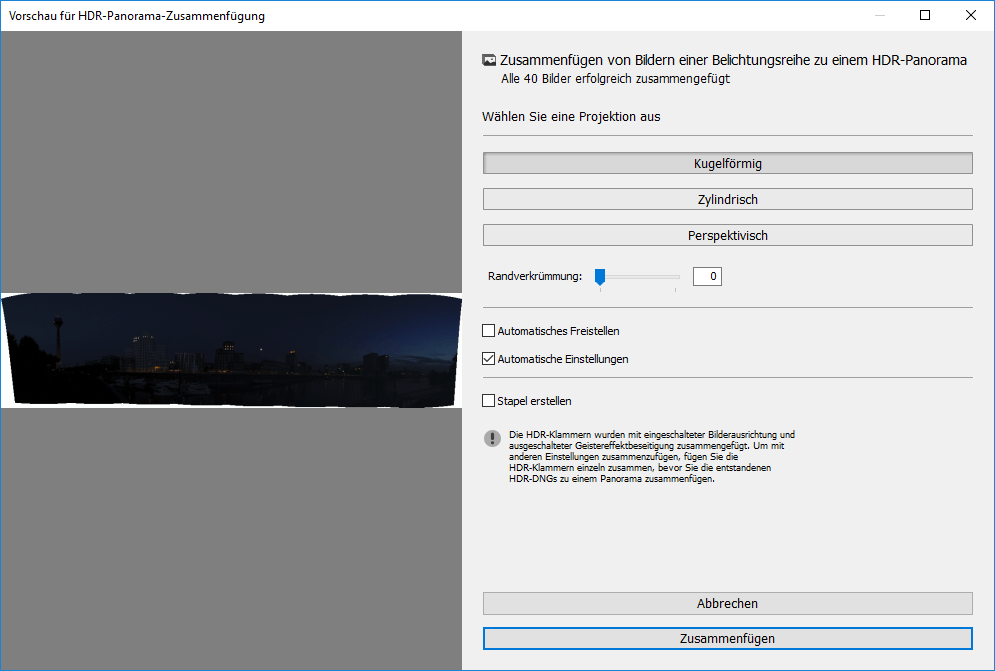The image size is (995, 671).
Task: Select the Kugelförmig projection
Action: (727, 163)
